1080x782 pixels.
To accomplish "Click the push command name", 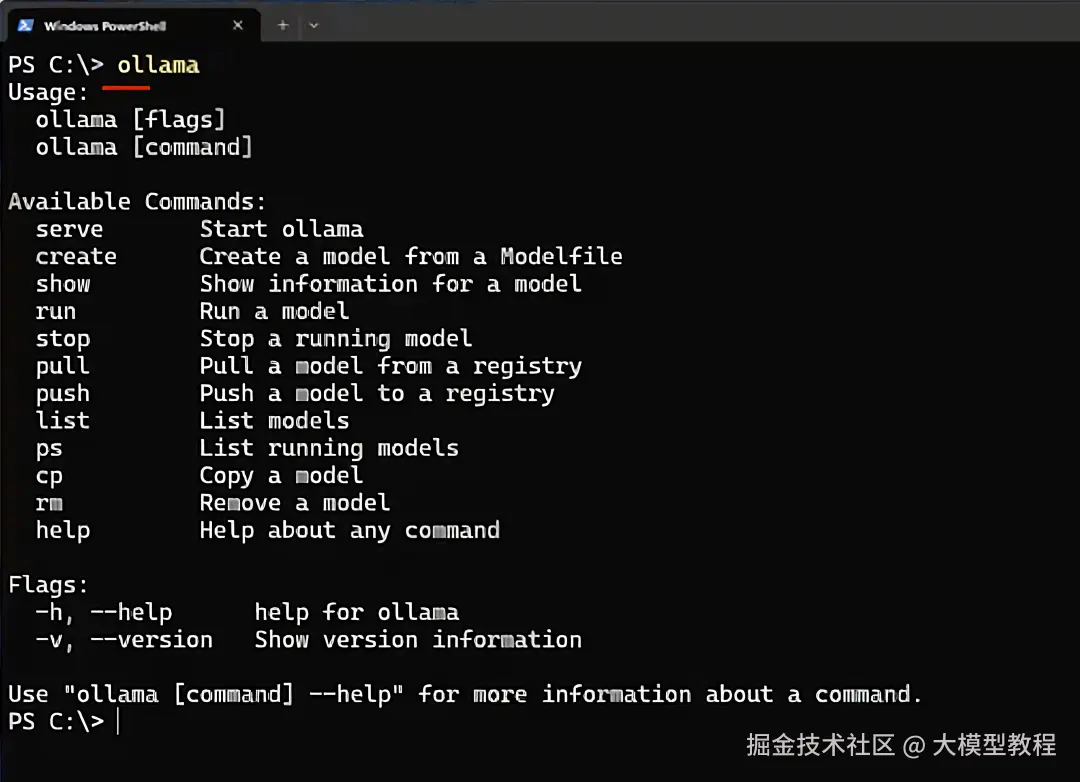I will pyautogui.click(x=62, y=394).
